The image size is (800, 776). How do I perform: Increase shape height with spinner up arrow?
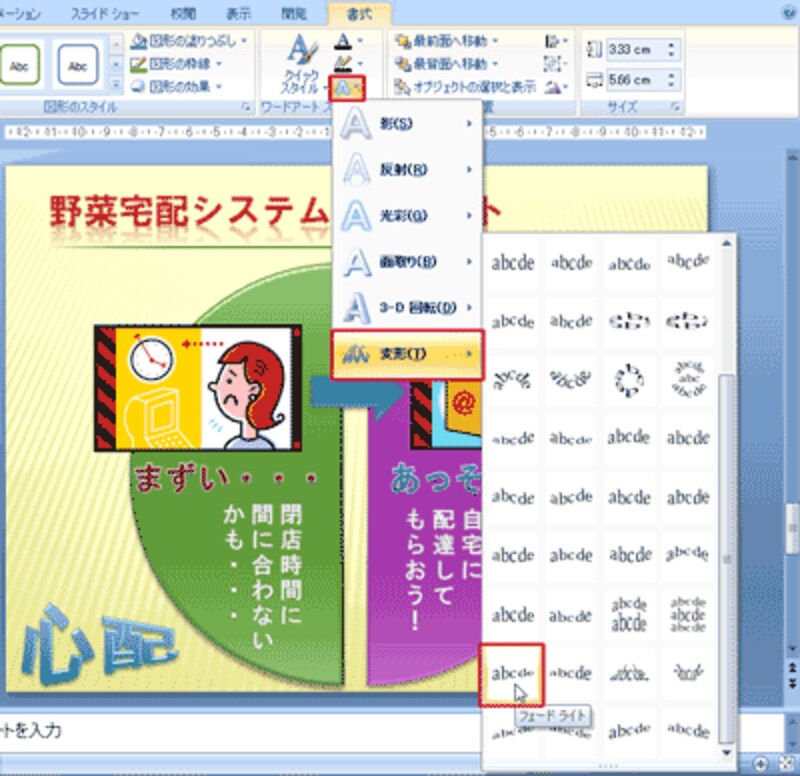click(671, 45)
